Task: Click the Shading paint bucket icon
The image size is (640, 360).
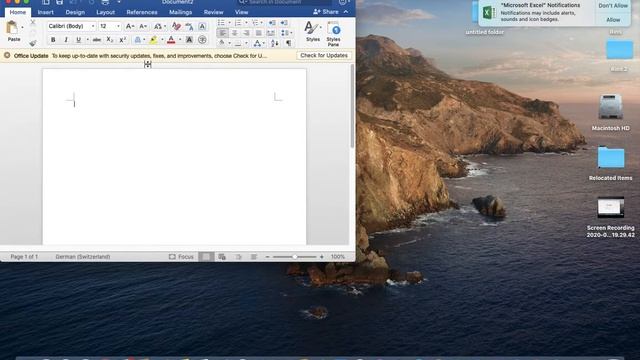Action: tap(222, 43)
